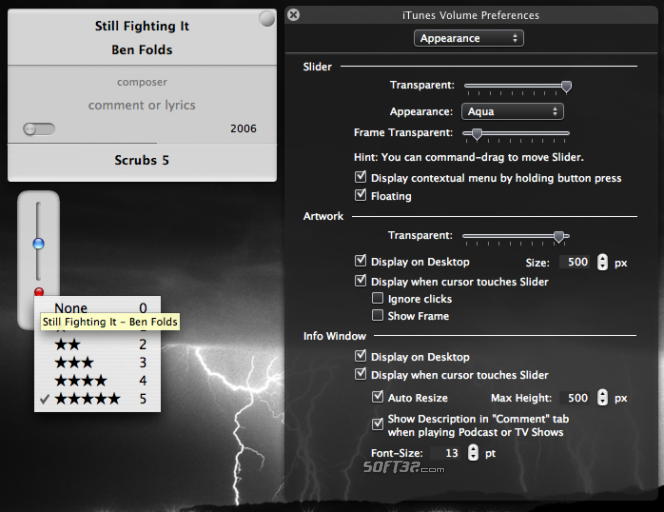Screen dimensions: 664x512
Task: Enable the Ignore clicks checkbox
Action: pos(378,299)
